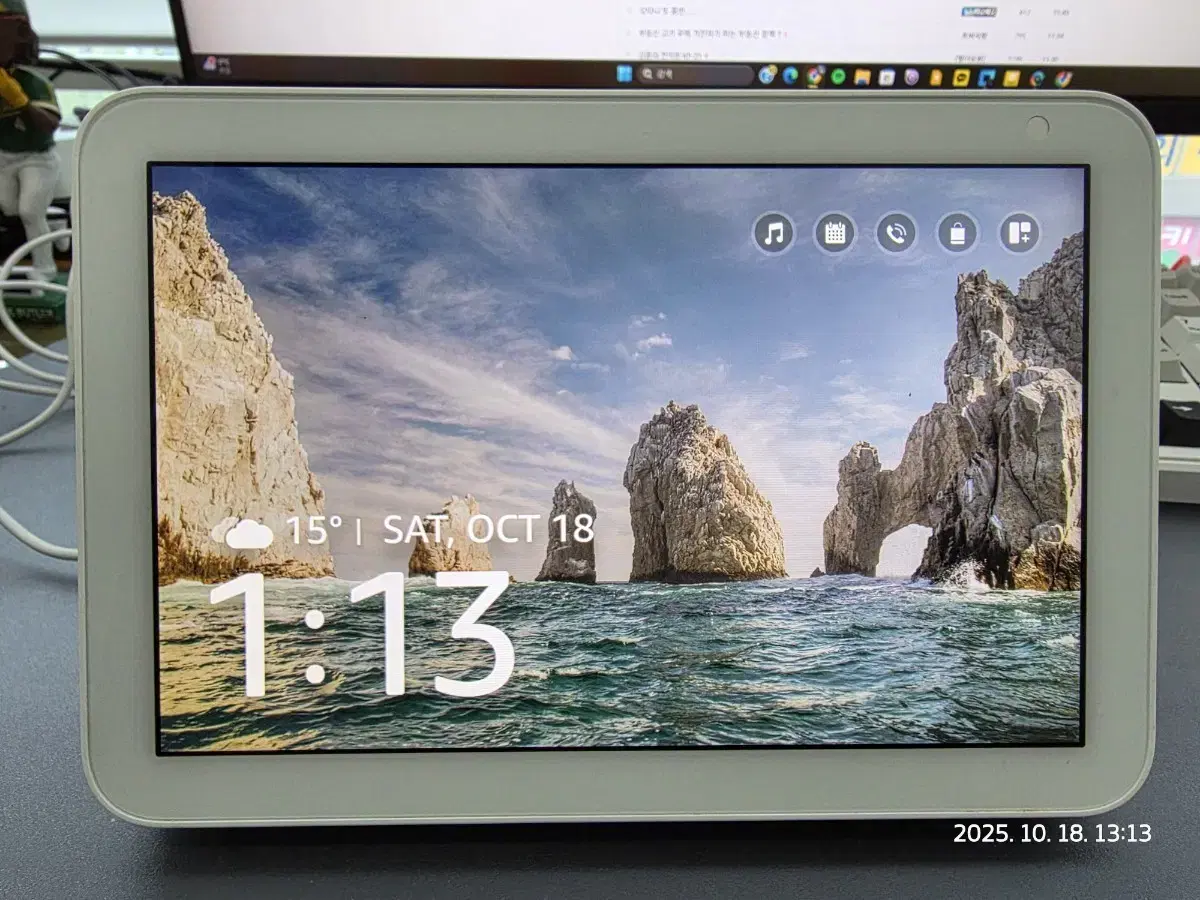Screen dimensions: 1200x900
Task: Open Microsoft Edge from the taskbar
Action: click(x=791, y=76)
